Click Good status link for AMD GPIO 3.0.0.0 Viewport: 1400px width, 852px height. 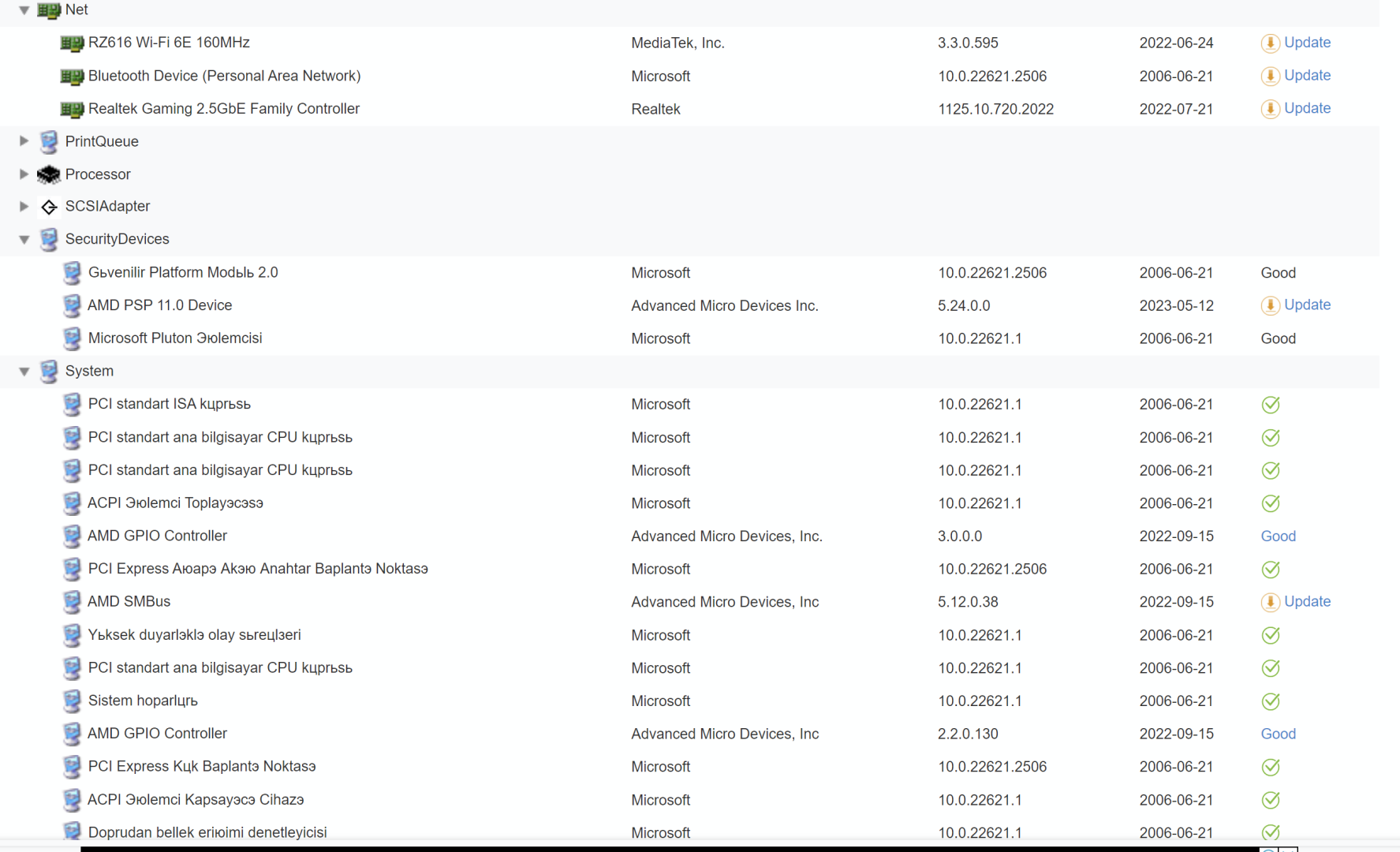click(x=1278, y=536)
